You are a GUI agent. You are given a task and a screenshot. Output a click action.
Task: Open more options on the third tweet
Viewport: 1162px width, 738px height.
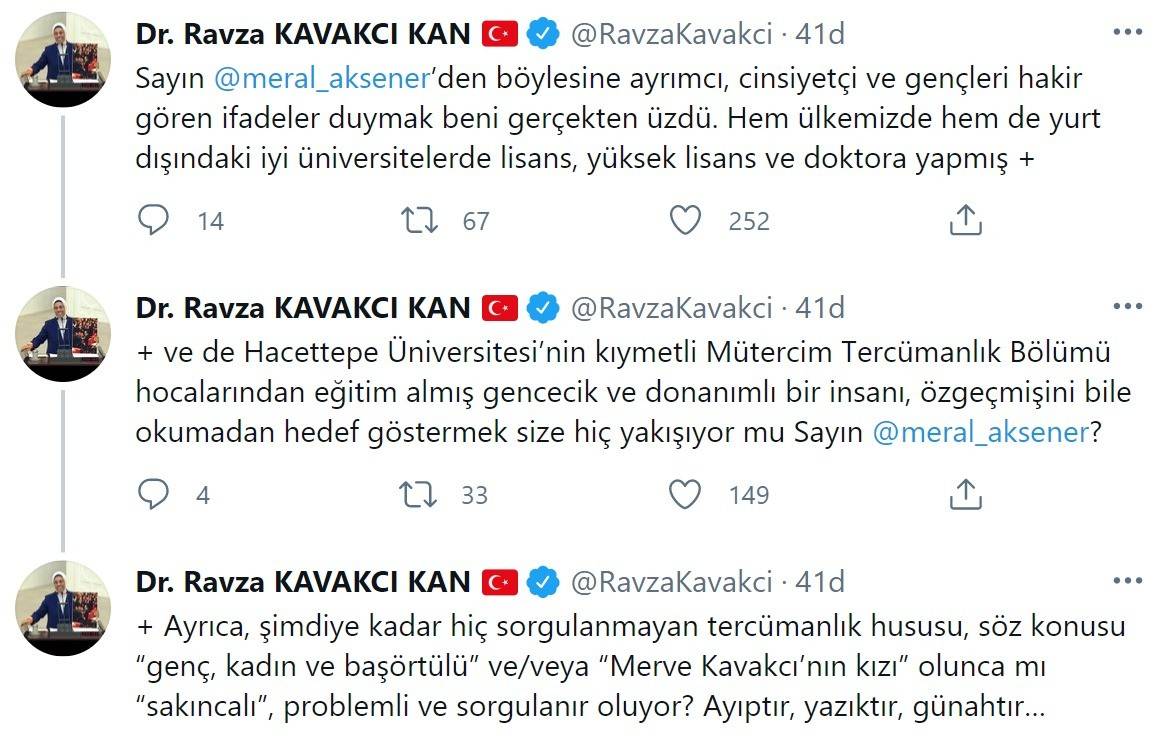[1127, 580]
